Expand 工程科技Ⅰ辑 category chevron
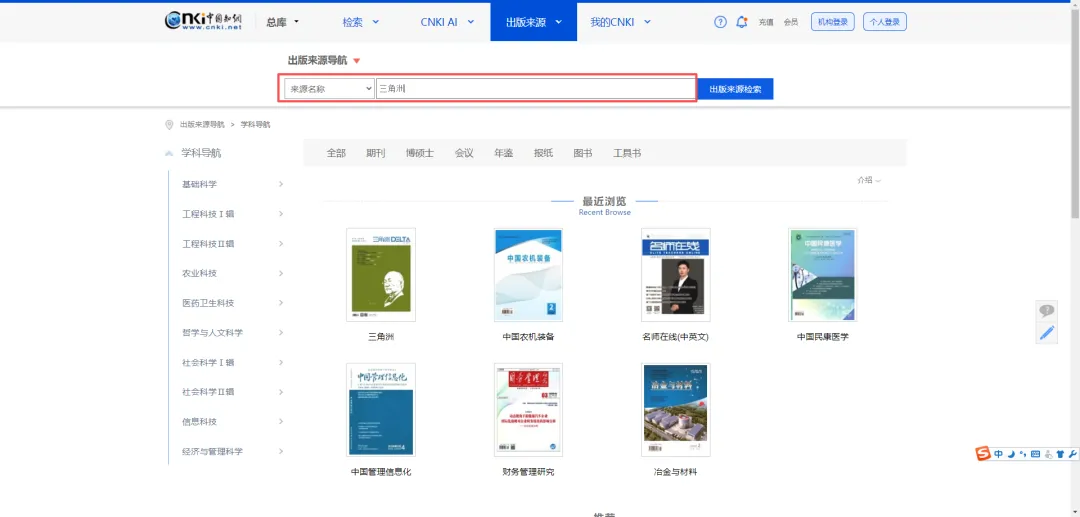This screenshot has height=517, width=1080. pos(281,214)
